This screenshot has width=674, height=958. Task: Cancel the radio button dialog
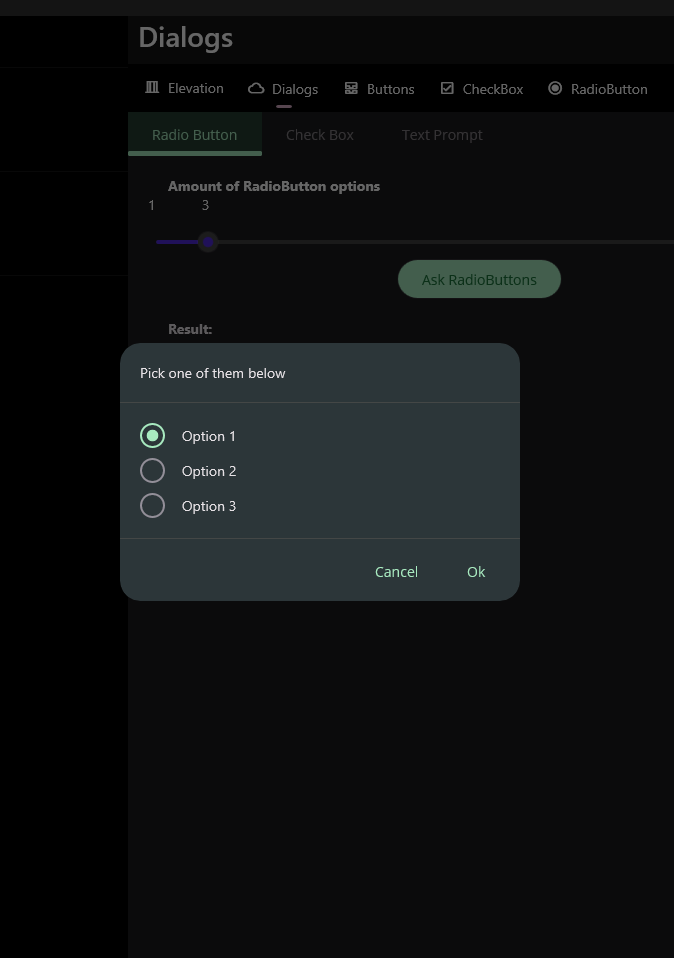click(396, 571)
